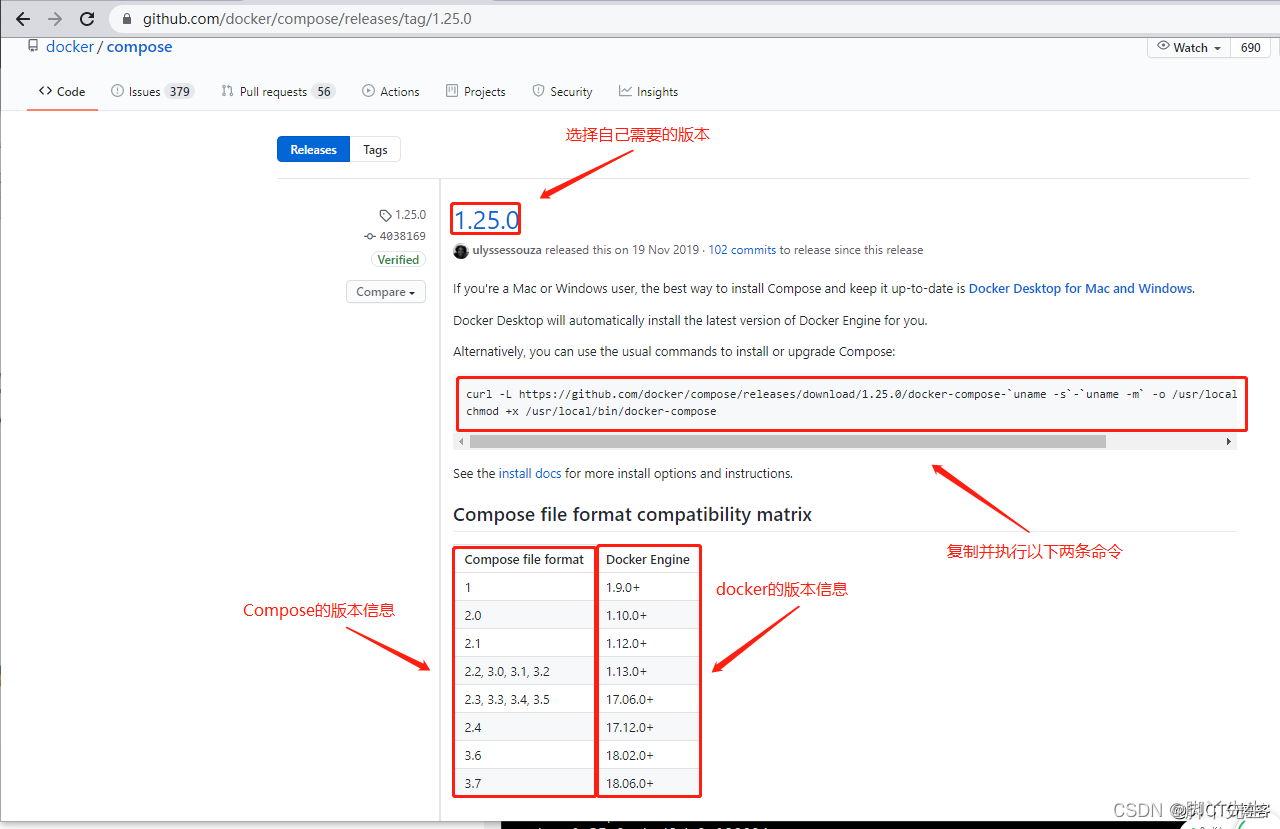
Task: Click the '17.06.0+' Docker Engine cell
Action: point(648,700)
